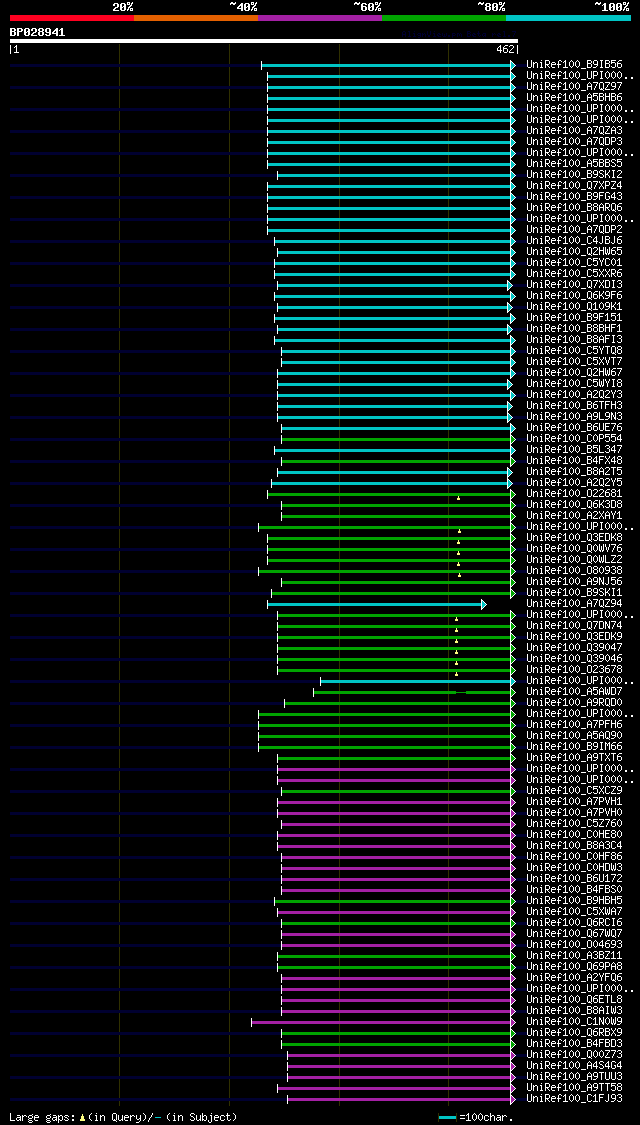Open hit UniRef100_A9TXT6
The width and height of the screenshot is (640, 1125).
tap(574, 758)
